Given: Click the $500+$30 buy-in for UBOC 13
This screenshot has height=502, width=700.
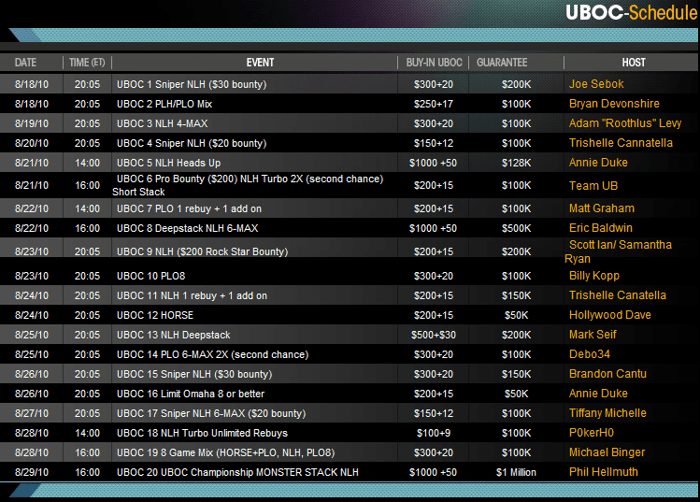Looking at the screenshot, I should (x=433, y=335).
